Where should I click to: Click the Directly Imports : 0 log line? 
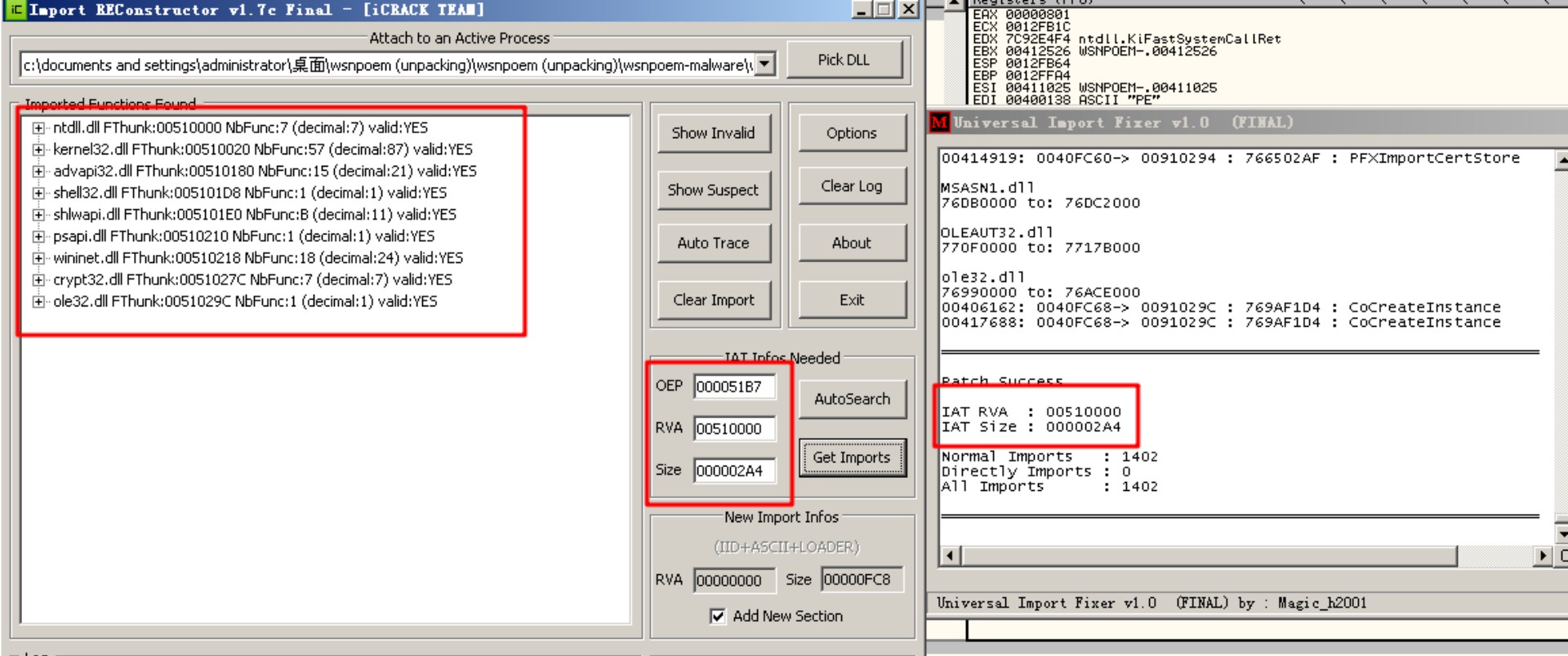[x=1036, y=471]
